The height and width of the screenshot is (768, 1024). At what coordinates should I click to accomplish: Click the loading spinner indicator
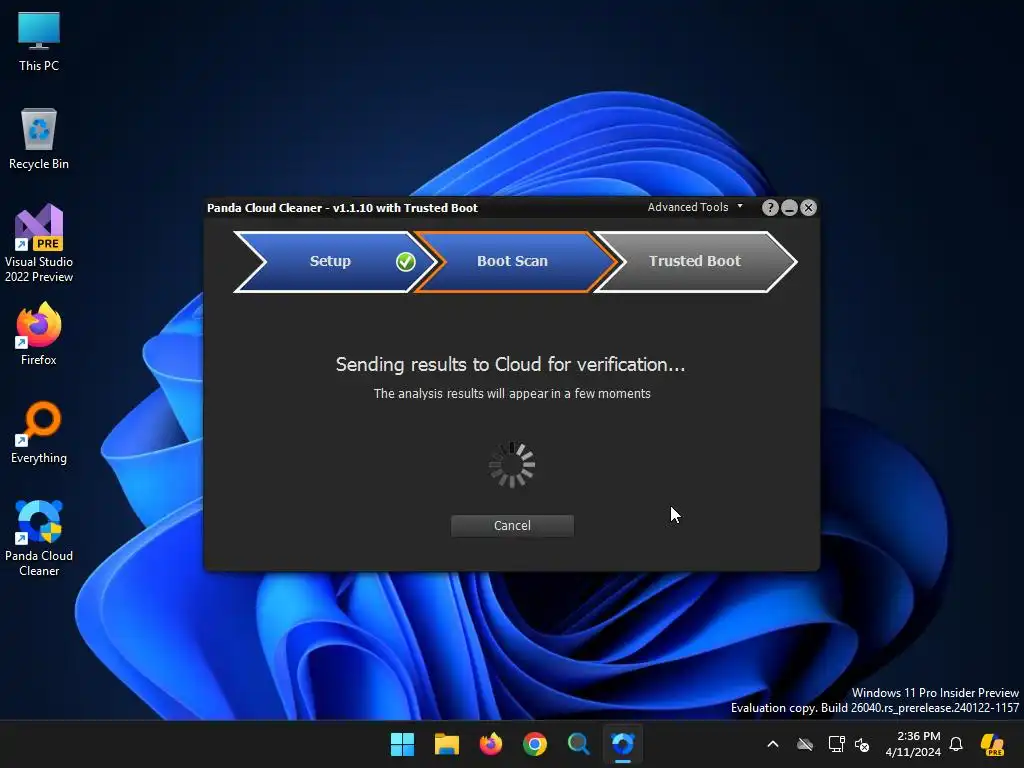[x=512, y=465]
